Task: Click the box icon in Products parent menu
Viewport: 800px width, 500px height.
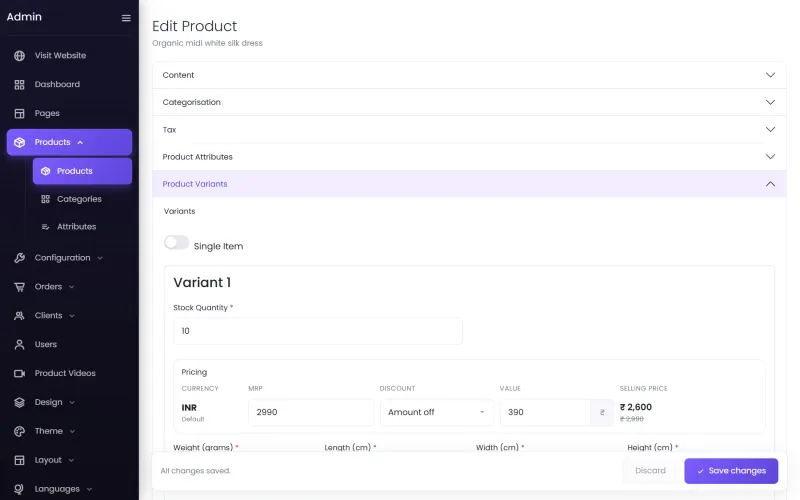Action: [x=19, y=142]
